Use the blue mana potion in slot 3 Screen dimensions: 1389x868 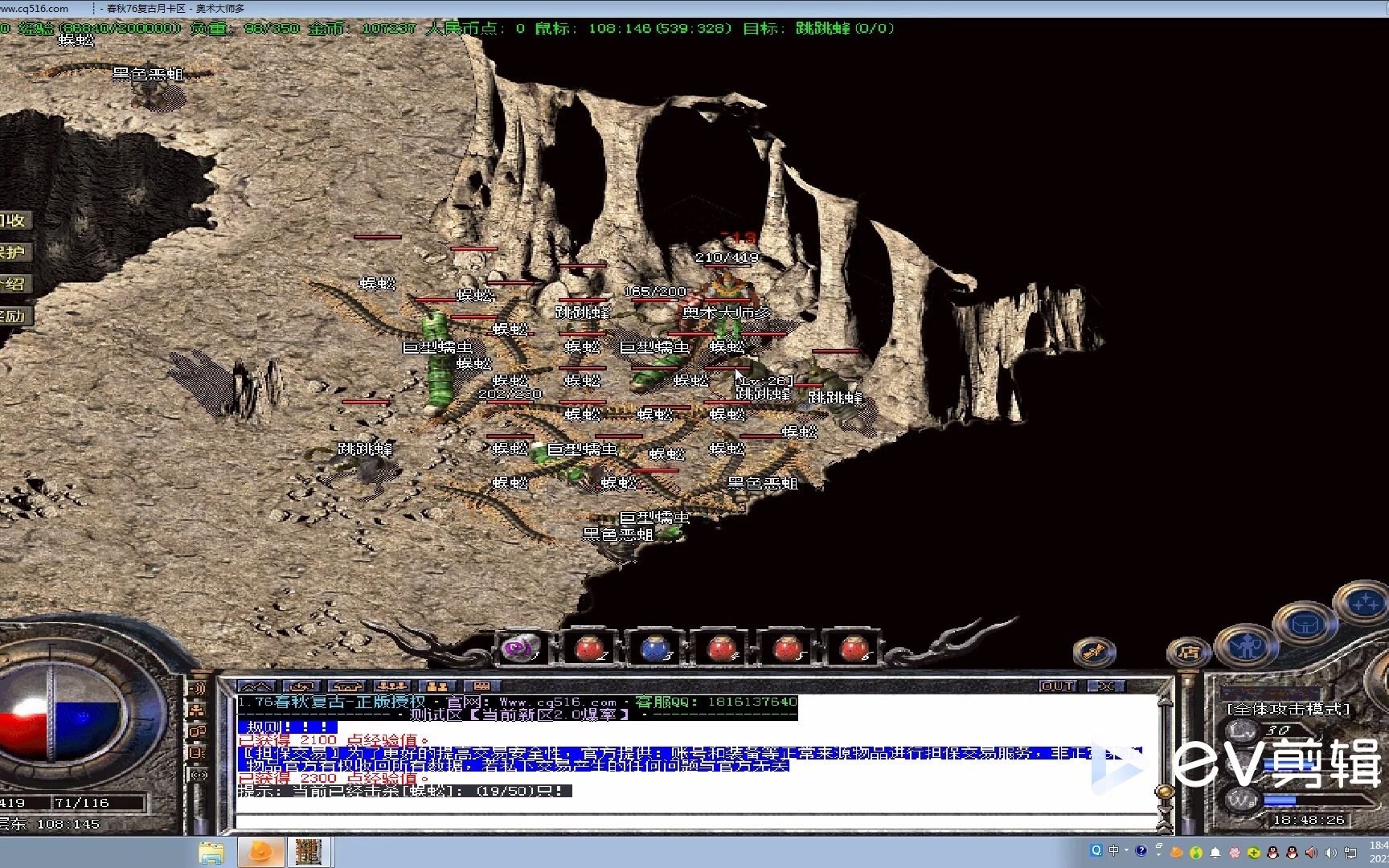[x=656, y=648]
